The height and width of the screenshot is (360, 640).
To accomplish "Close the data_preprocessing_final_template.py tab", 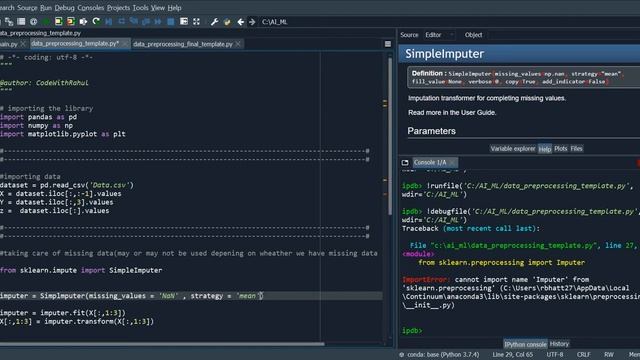I will (238, 44).
